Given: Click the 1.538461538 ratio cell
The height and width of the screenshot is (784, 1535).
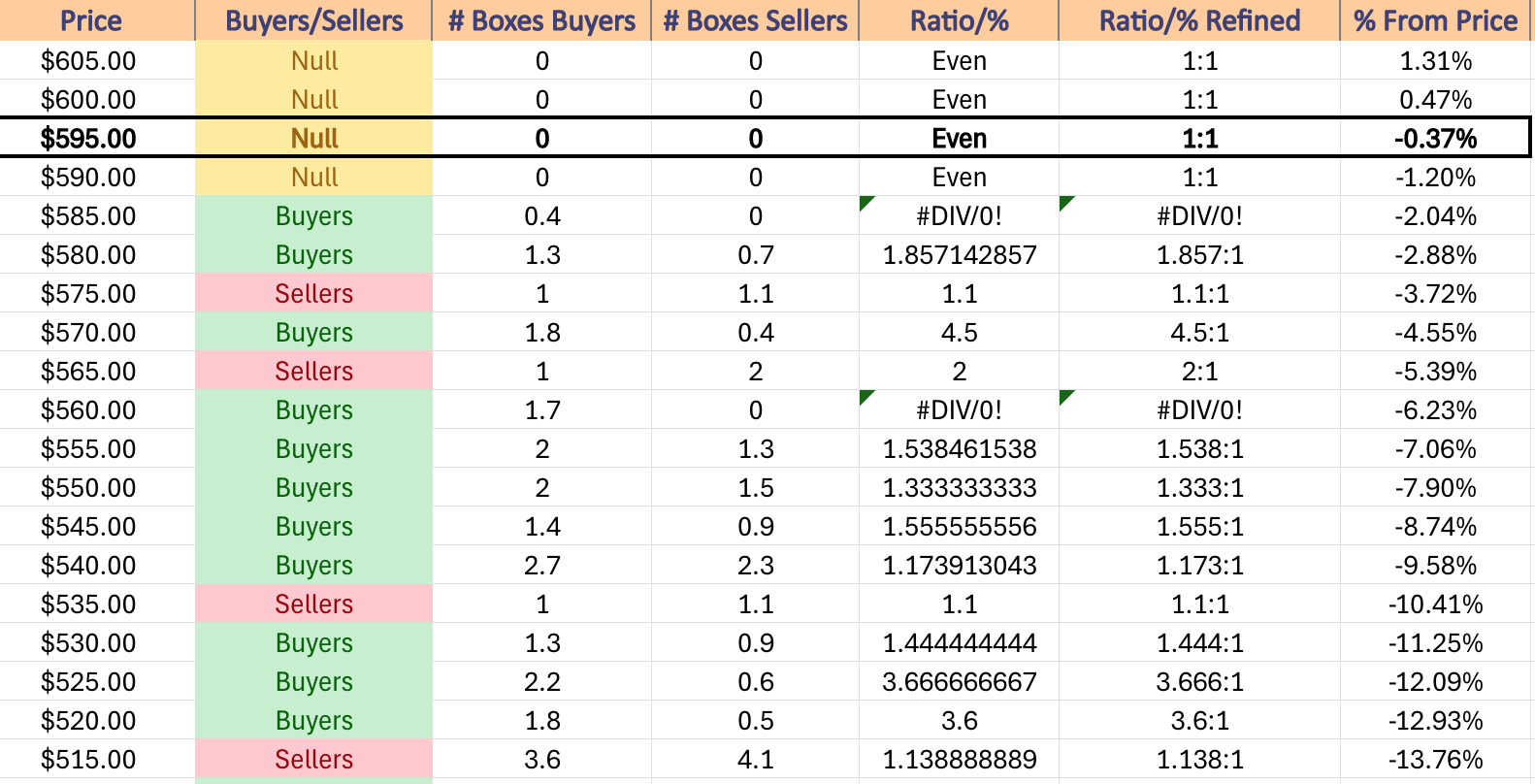Looking at the screenshot, I should (959, 448).
